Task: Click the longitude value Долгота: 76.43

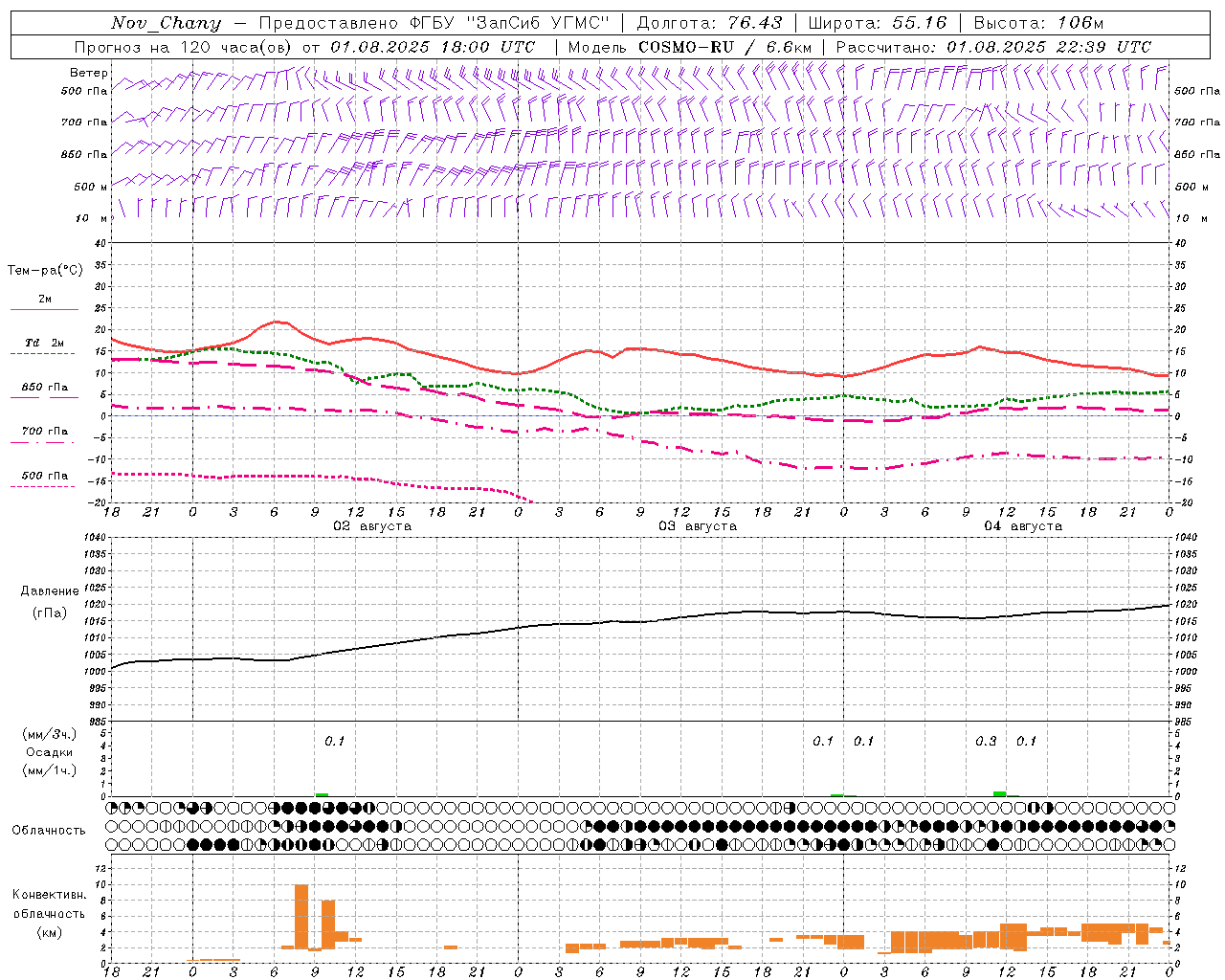Action: [x=709, y=23]
